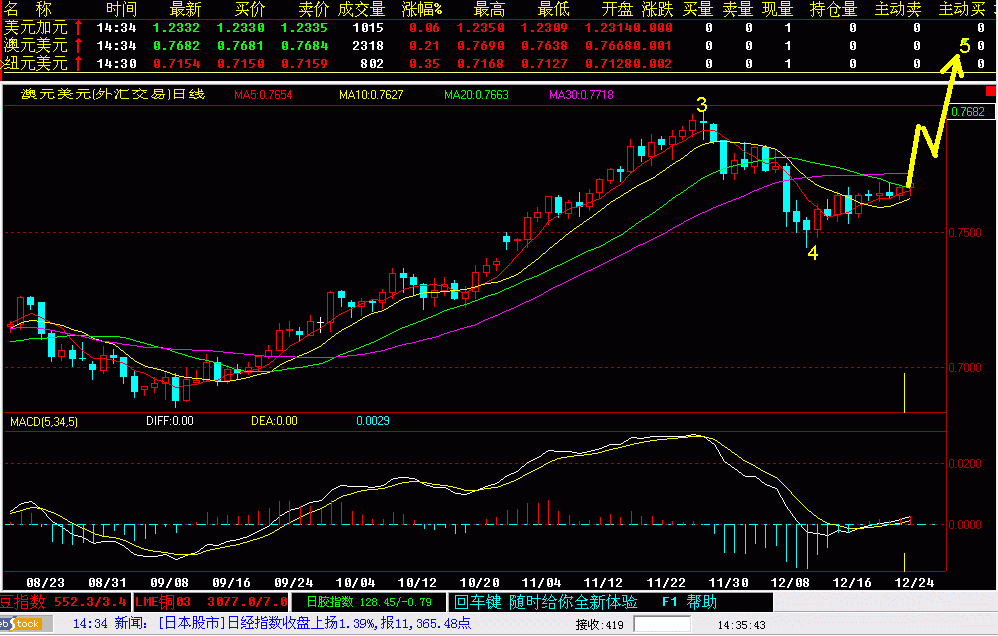Click the F1 帮助 help button

tap(689, 602)
